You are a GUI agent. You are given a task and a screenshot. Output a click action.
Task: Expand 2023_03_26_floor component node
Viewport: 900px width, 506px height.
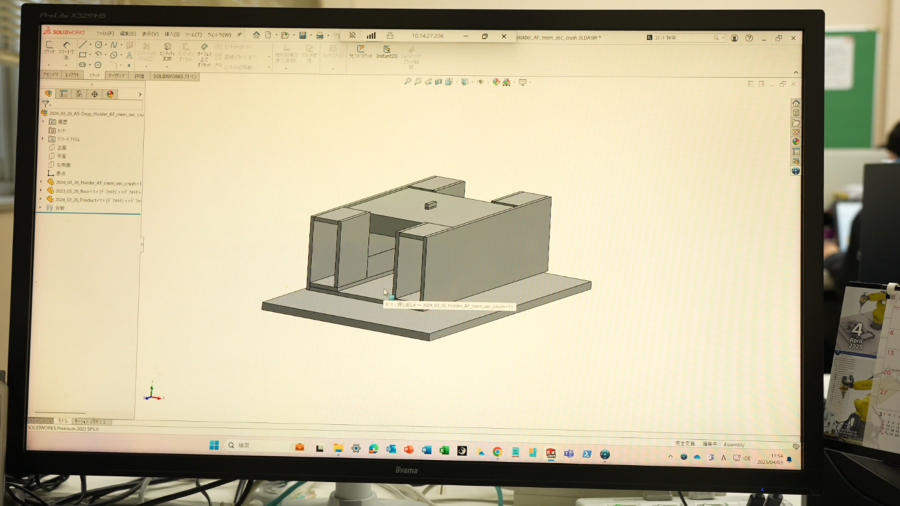click(x=41, y=190)
